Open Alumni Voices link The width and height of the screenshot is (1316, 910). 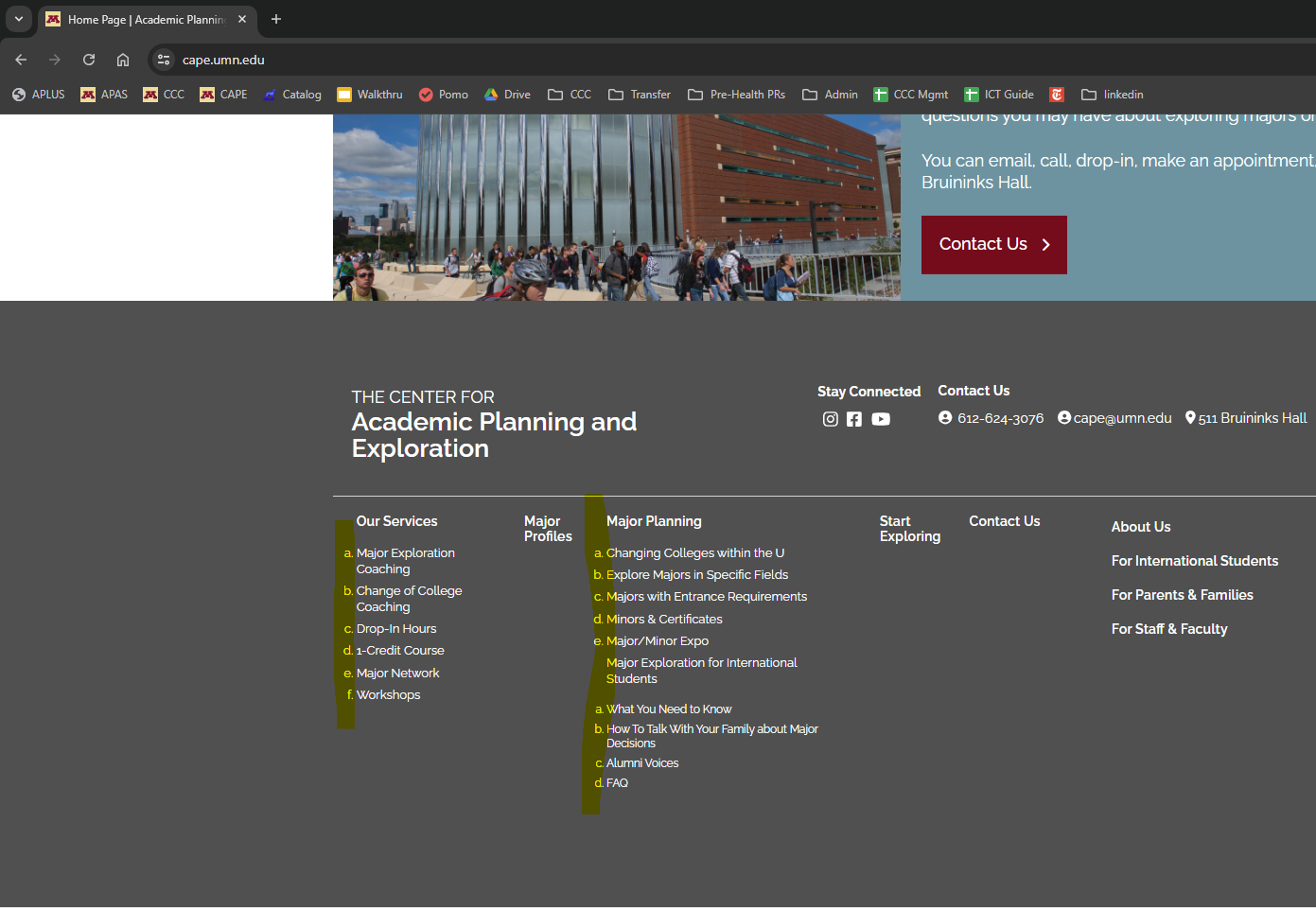(x=642, y=762)
